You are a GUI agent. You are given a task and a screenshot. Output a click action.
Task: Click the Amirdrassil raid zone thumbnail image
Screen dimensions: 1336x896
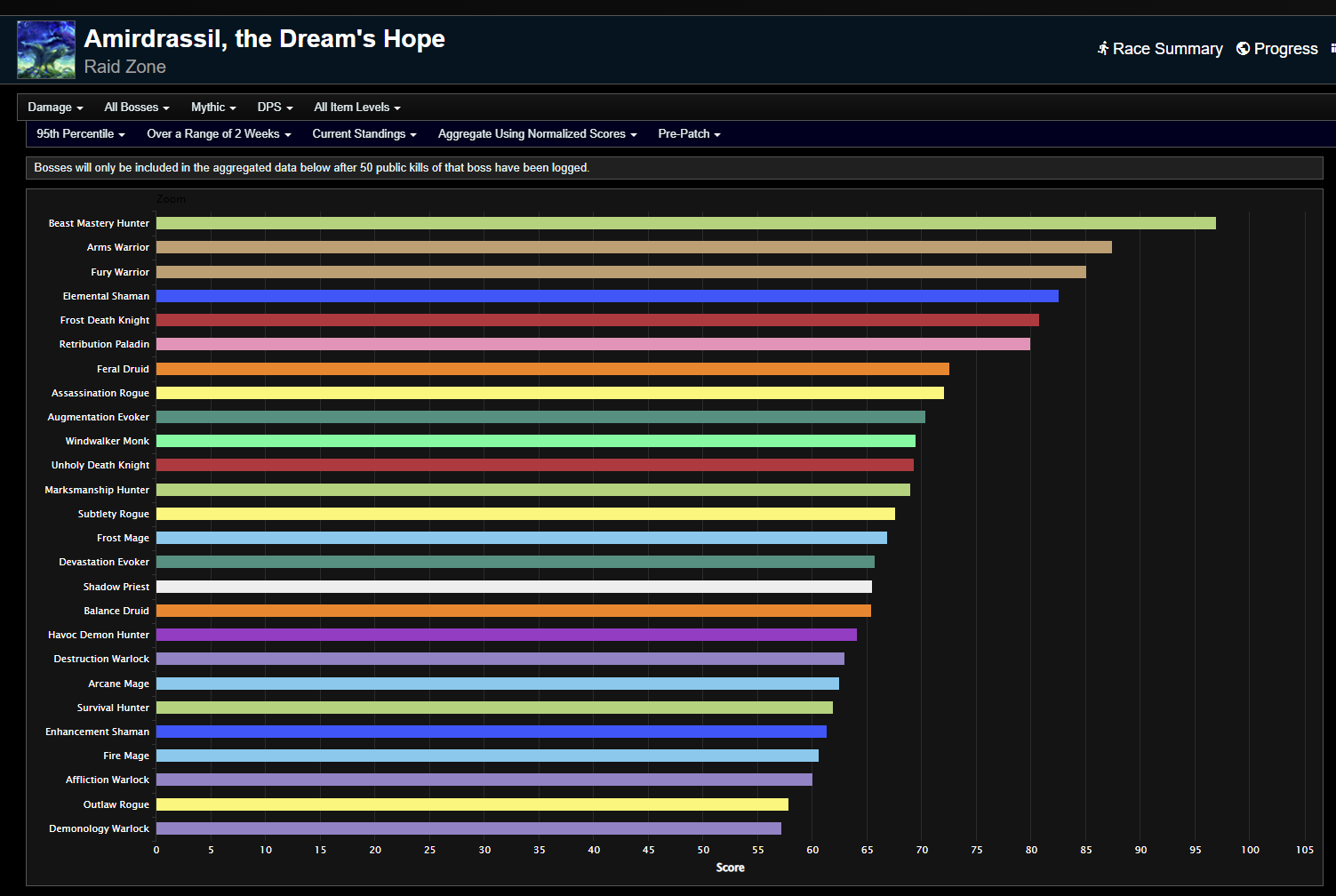tap(45, 49)
